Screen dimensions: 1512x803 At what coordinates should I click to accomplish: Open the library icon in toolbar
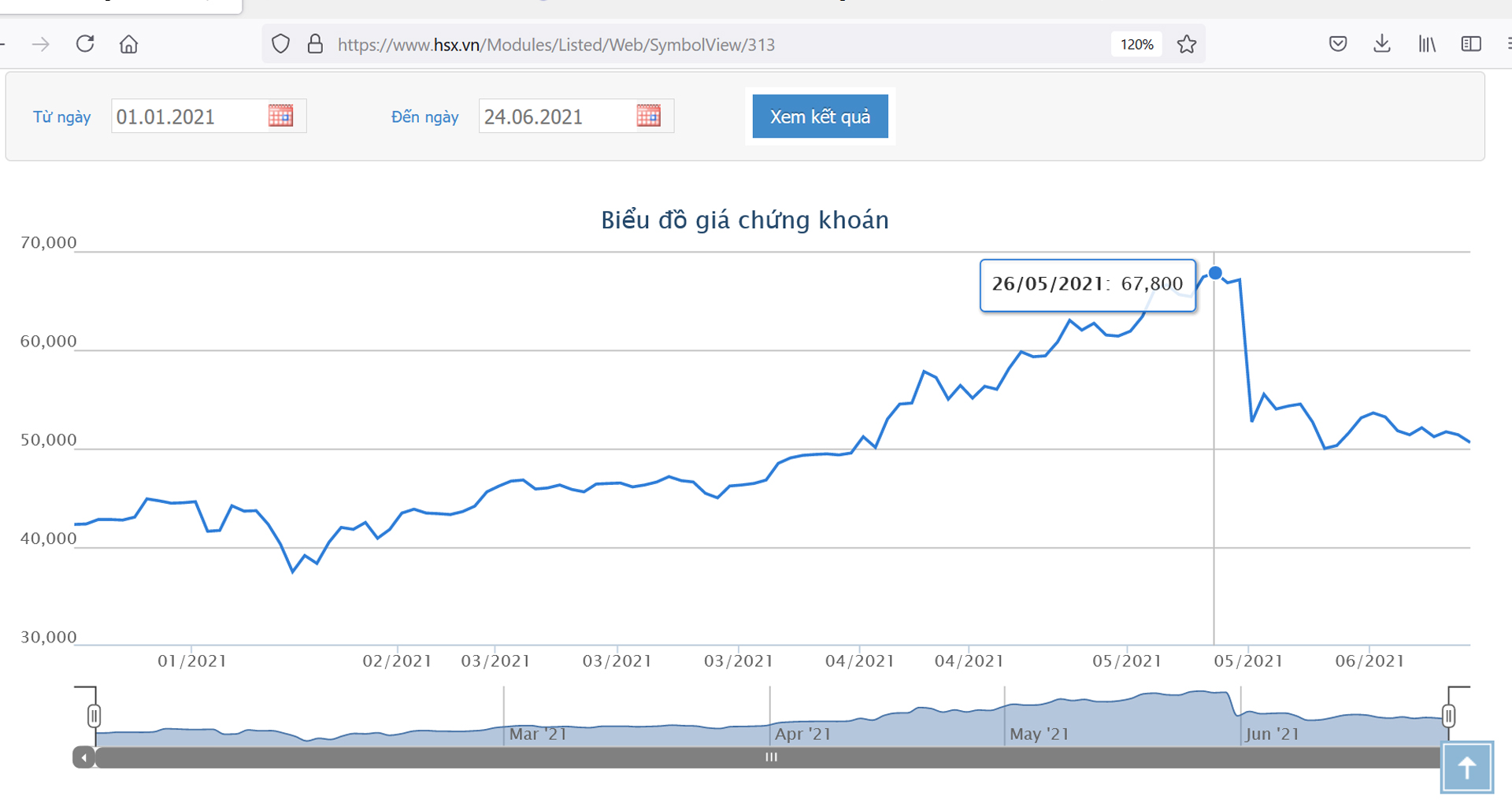pyautogui.click(x=1427, y=44)
